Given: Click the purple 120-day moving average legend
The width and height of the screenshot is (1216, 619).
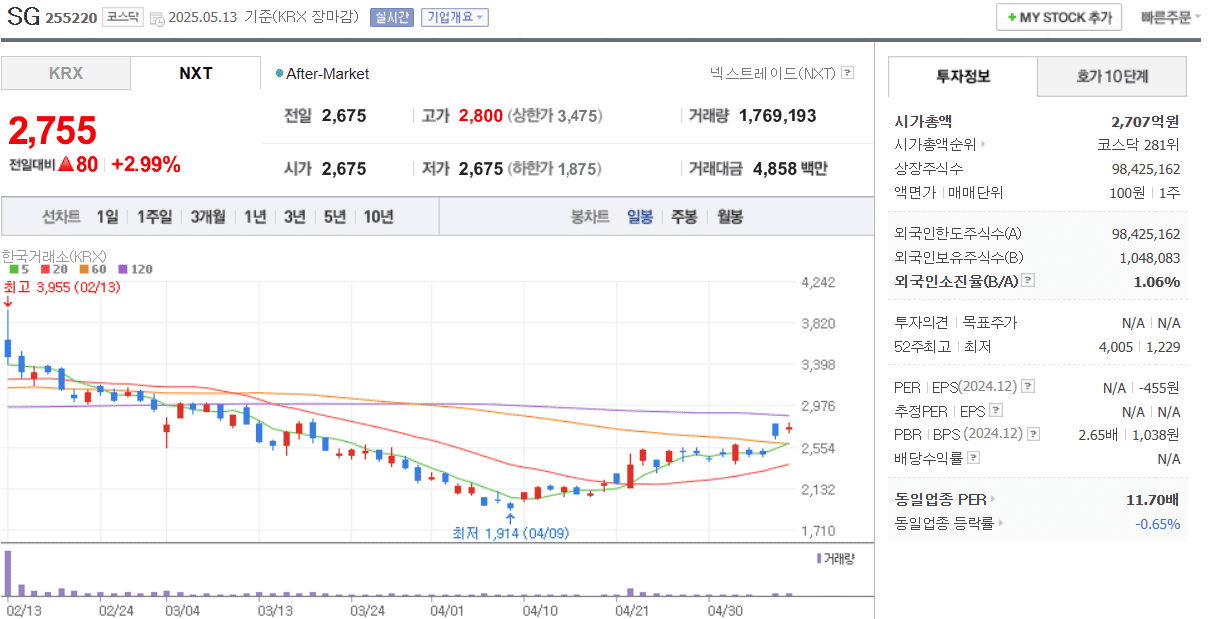Looking at the screenshot, I should pos(135,270).
